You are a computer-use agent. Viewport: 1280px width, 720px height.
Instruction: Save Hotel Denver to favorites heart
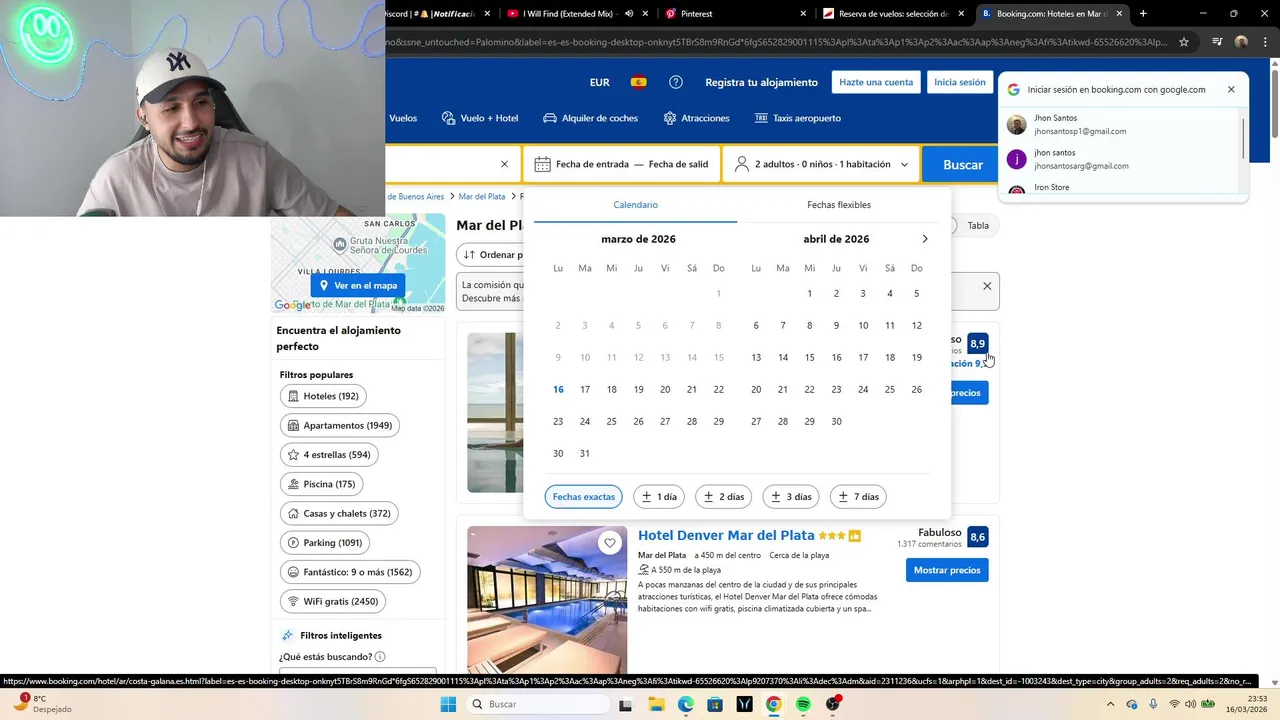pos(610,543)
